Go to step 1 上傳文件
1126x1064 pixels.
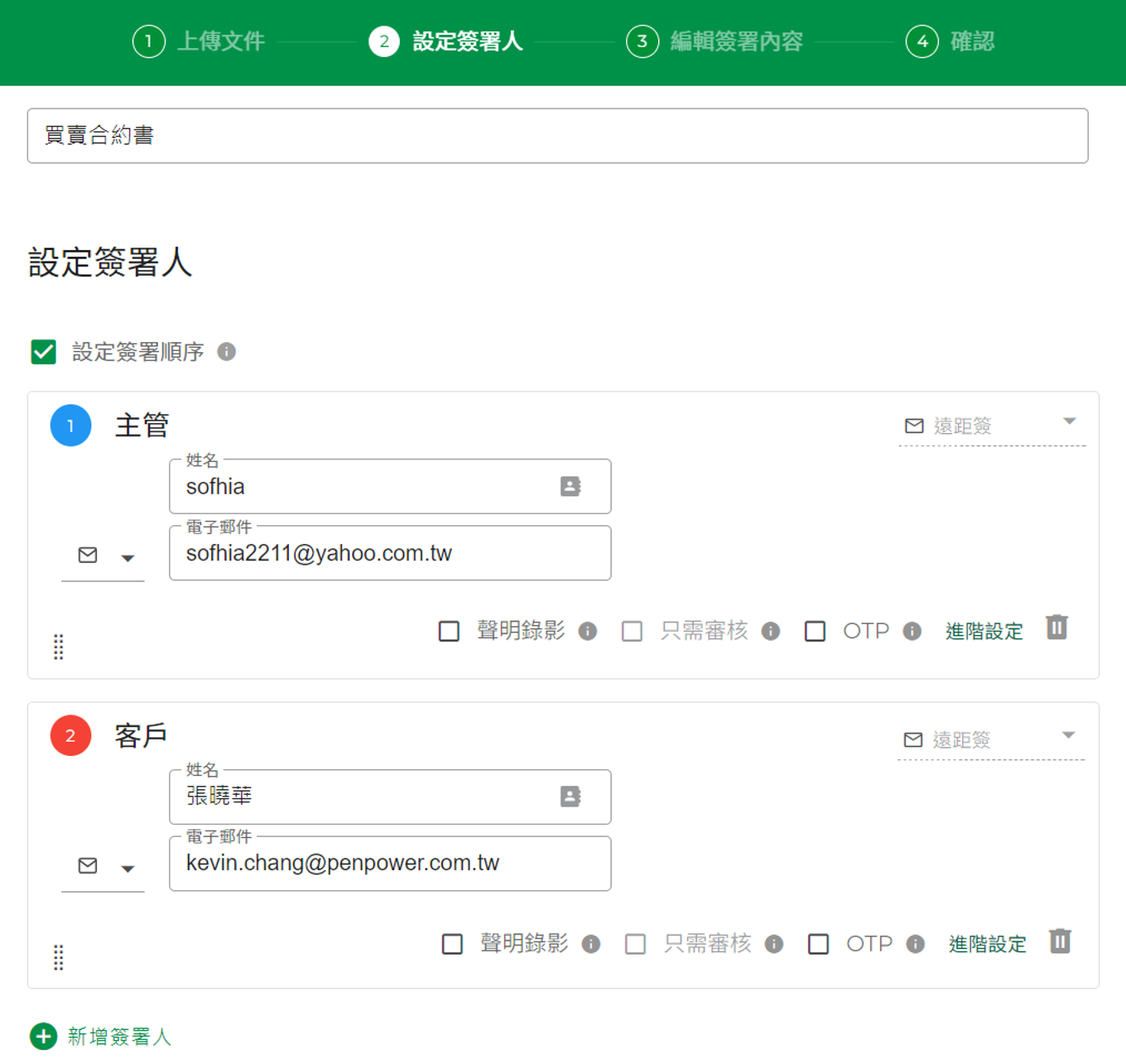coord(199,41)
